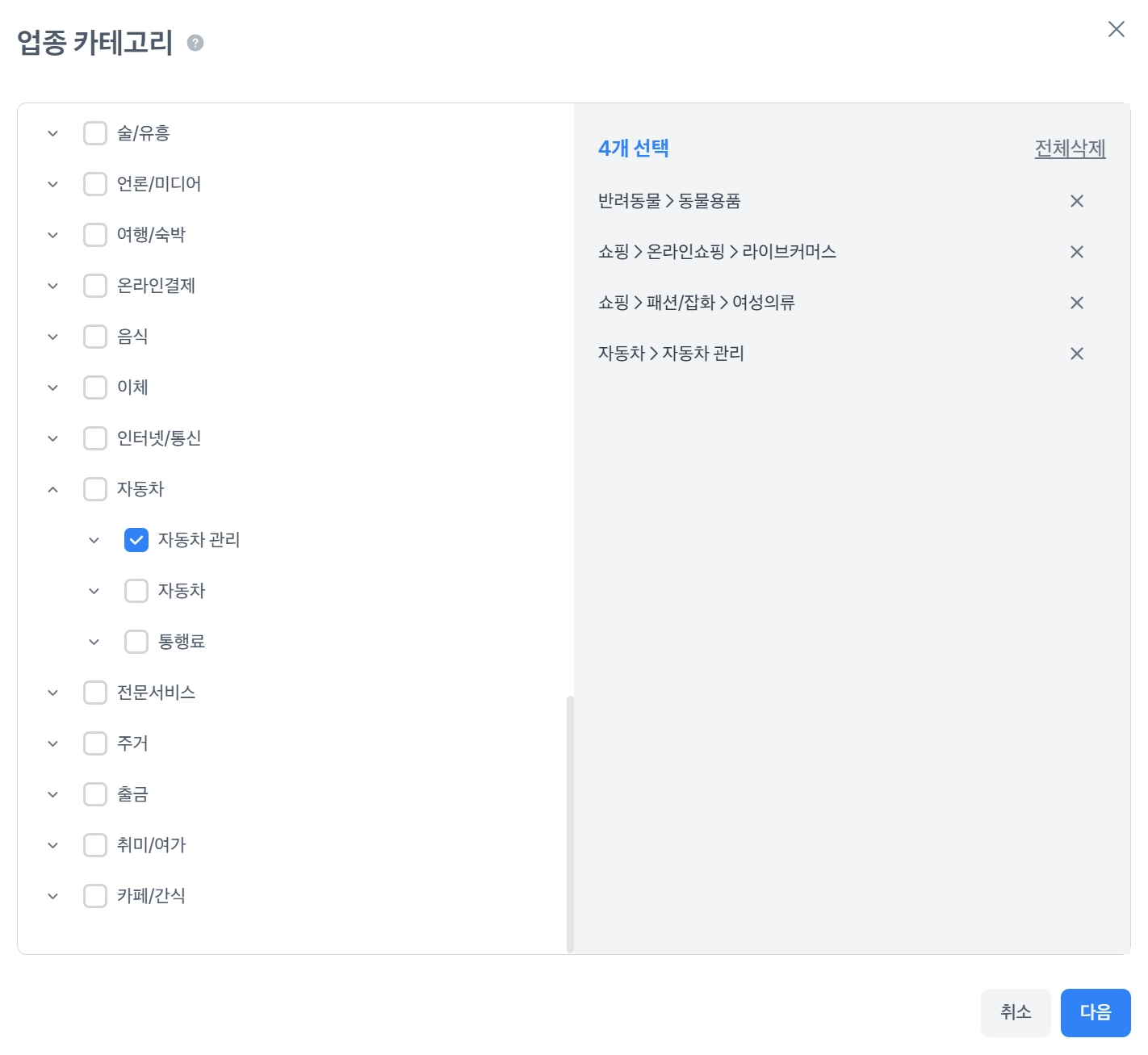Tick the 카페/간식 checkbox

pyautogui.click(x=95, y=896)
